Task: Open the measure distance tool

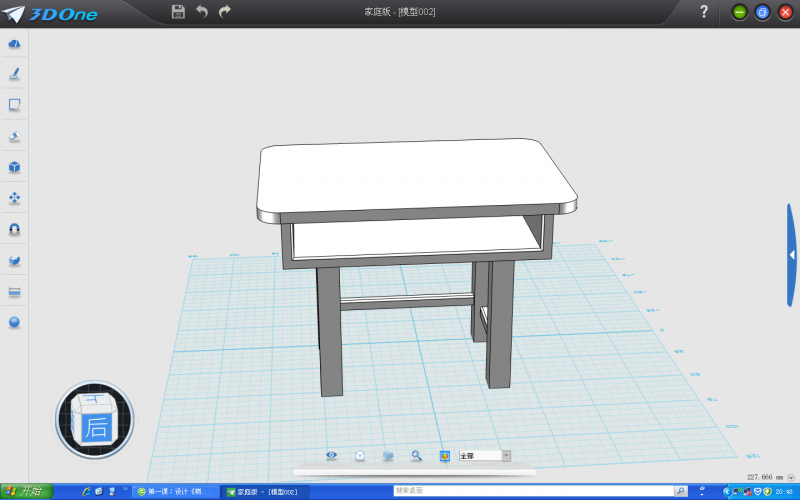Action: pos(14,292)
